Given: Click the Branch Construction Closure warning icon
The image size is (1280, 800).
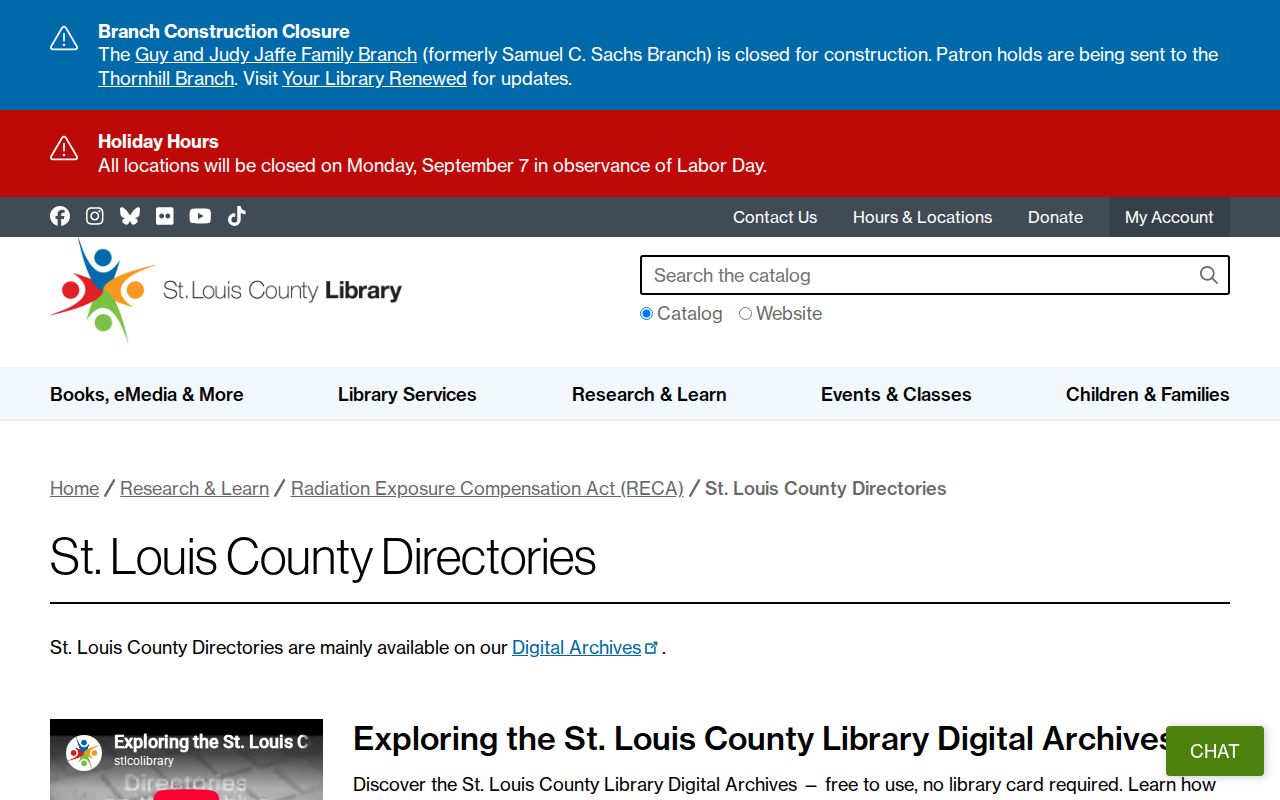Looking at the screenshot, I should pyautogui.click(x=64, y=39).
